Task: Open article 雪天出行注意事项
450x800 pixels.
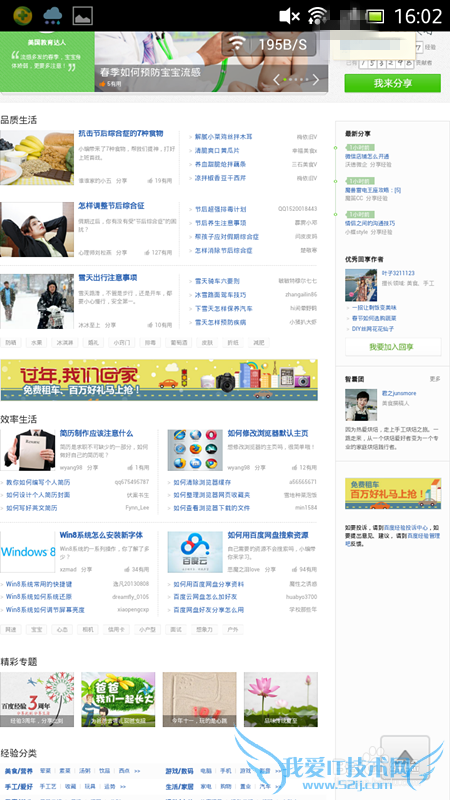Action: [108, 278]
